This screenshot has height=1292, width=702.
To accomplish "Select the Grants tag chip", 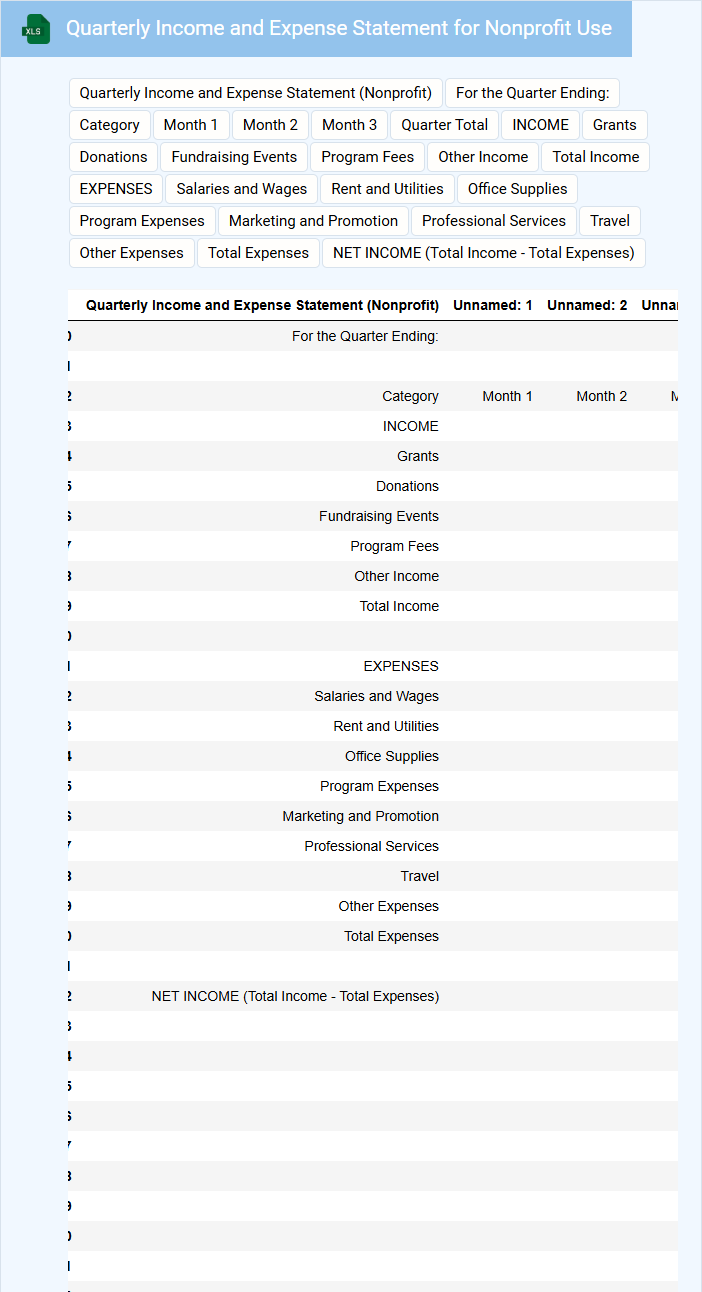I will (614, 125).
